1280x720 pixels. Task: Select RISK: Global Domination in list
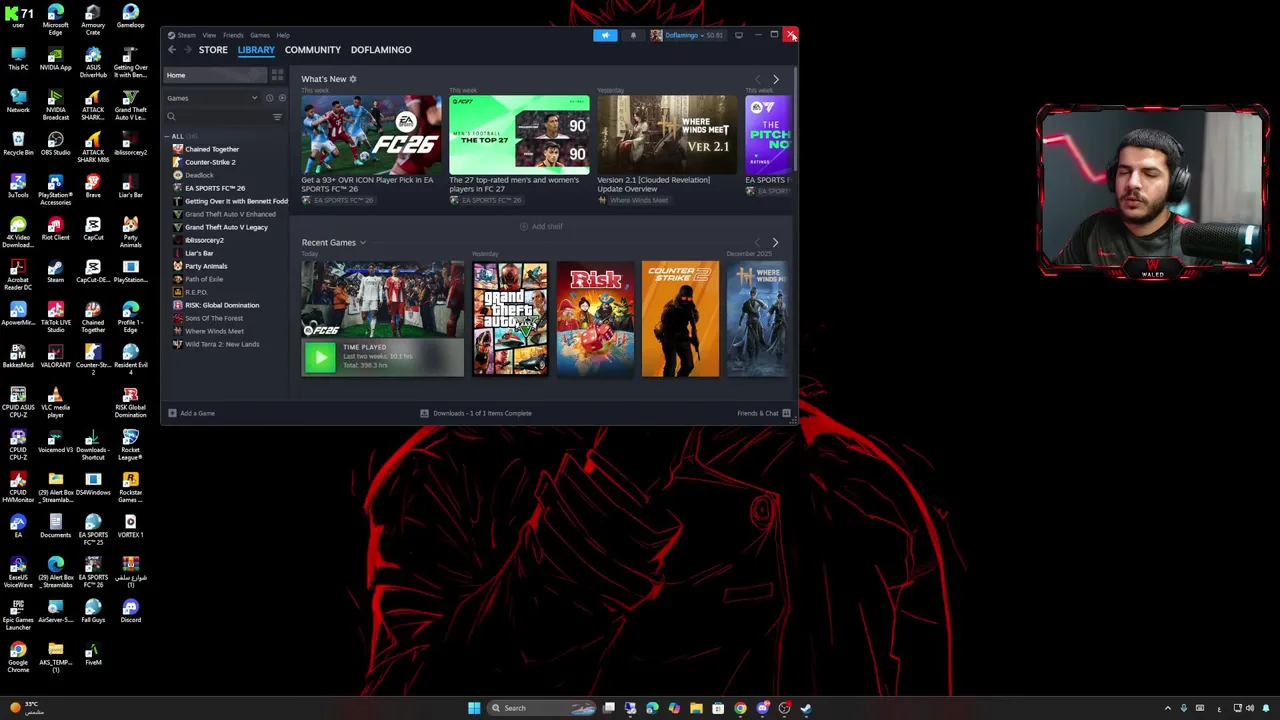[222, 305]
